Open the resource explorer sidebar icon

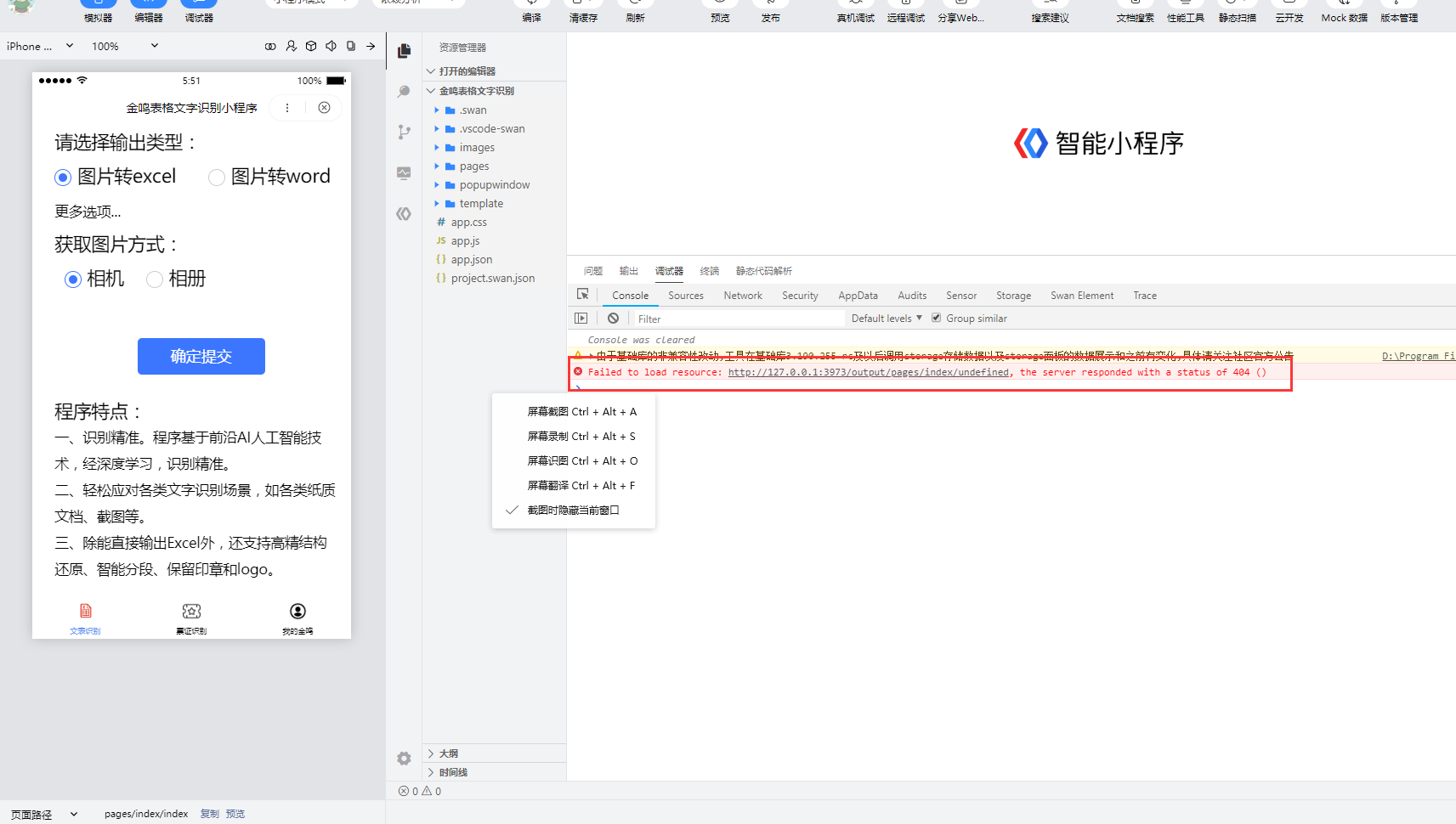click(405, 51)
